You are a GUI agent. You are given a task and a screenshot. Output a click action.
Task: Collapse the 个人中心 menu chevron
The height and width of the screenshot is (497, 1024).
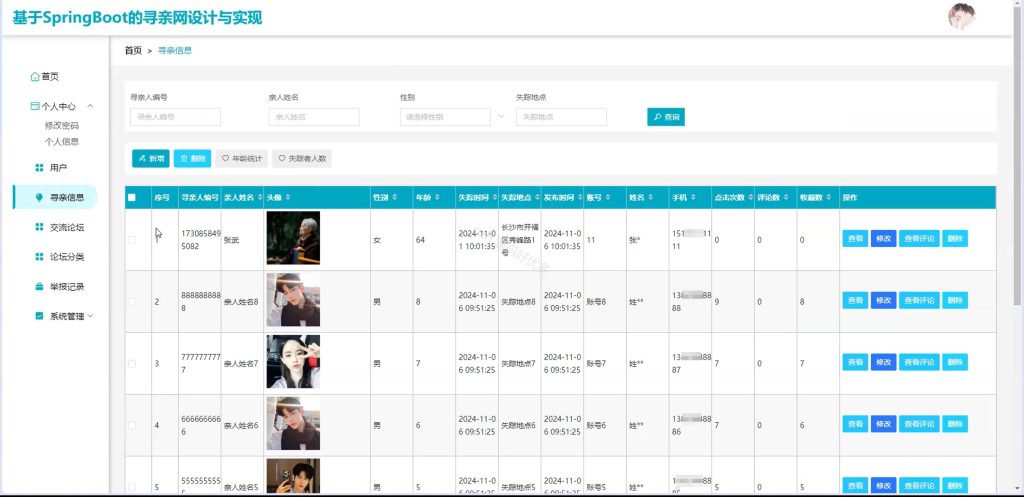pyautogui.click(x=90, y=106)
